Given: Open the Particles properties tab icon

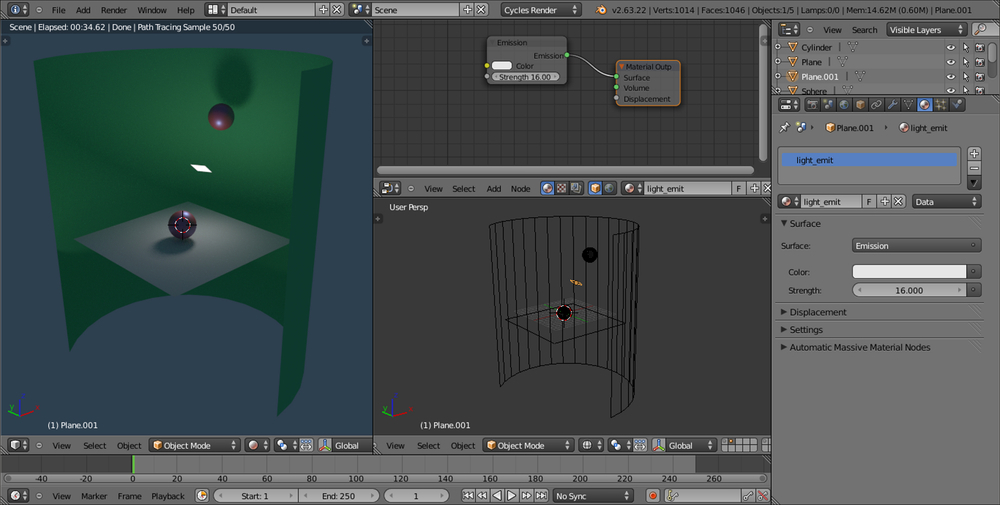Looking at the screenshot, I should point(941,104).
